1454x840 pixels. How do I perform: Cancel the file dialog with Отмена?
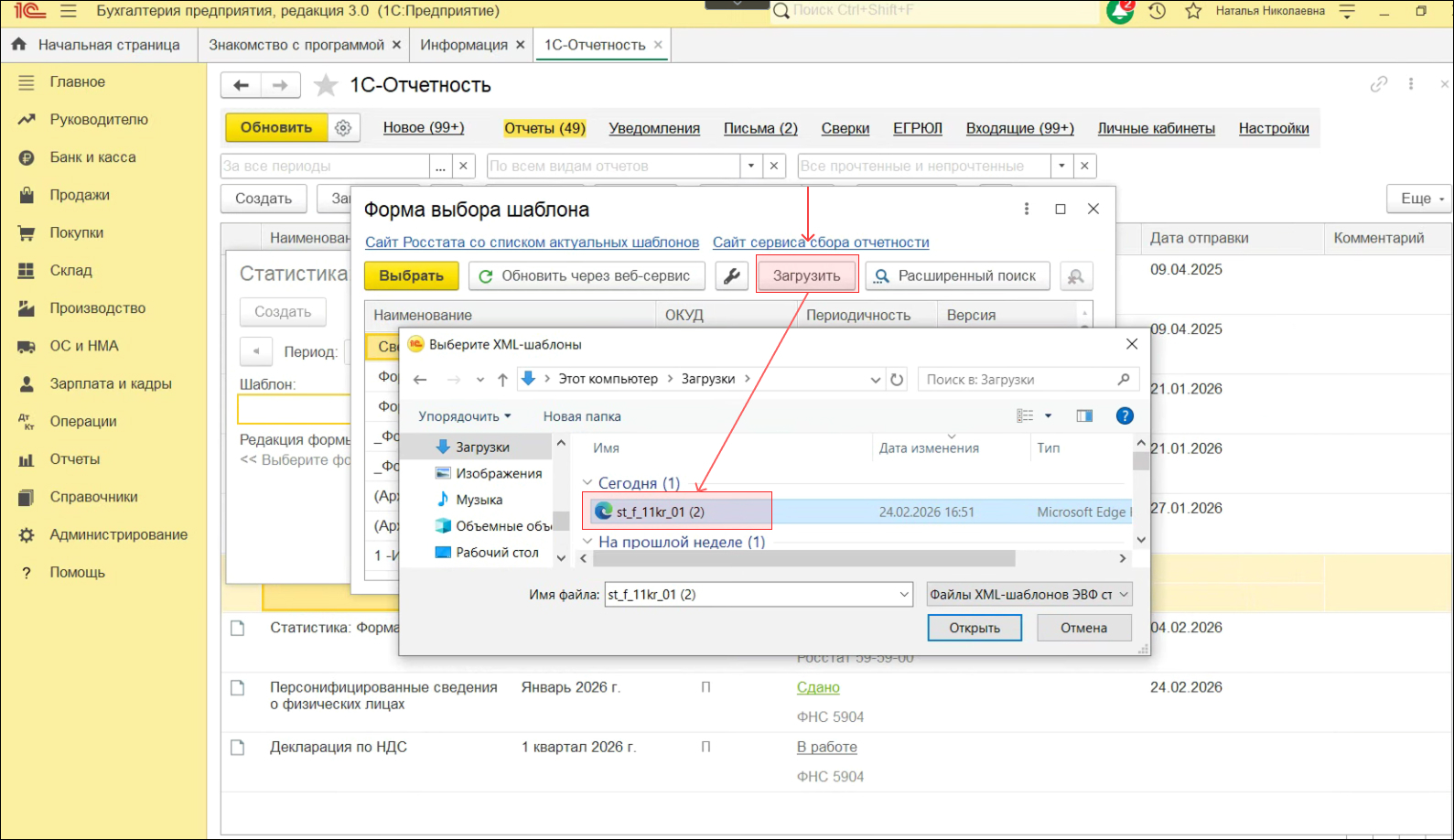coord(1084,628)
